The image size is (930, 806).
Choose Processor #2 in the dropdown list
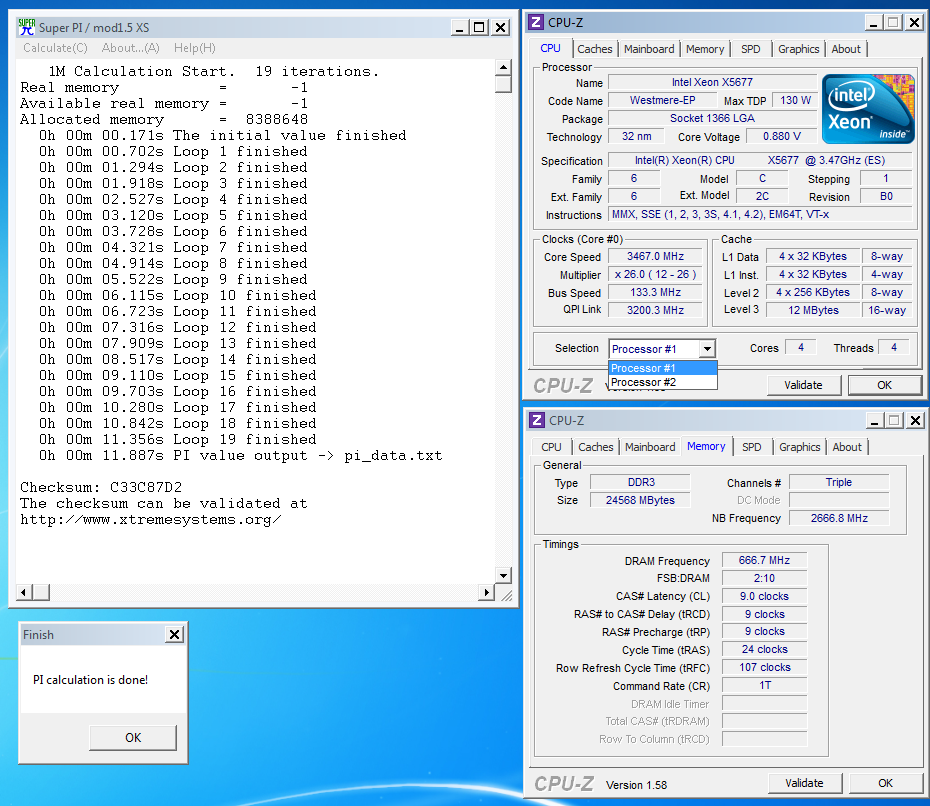[663, 382]
